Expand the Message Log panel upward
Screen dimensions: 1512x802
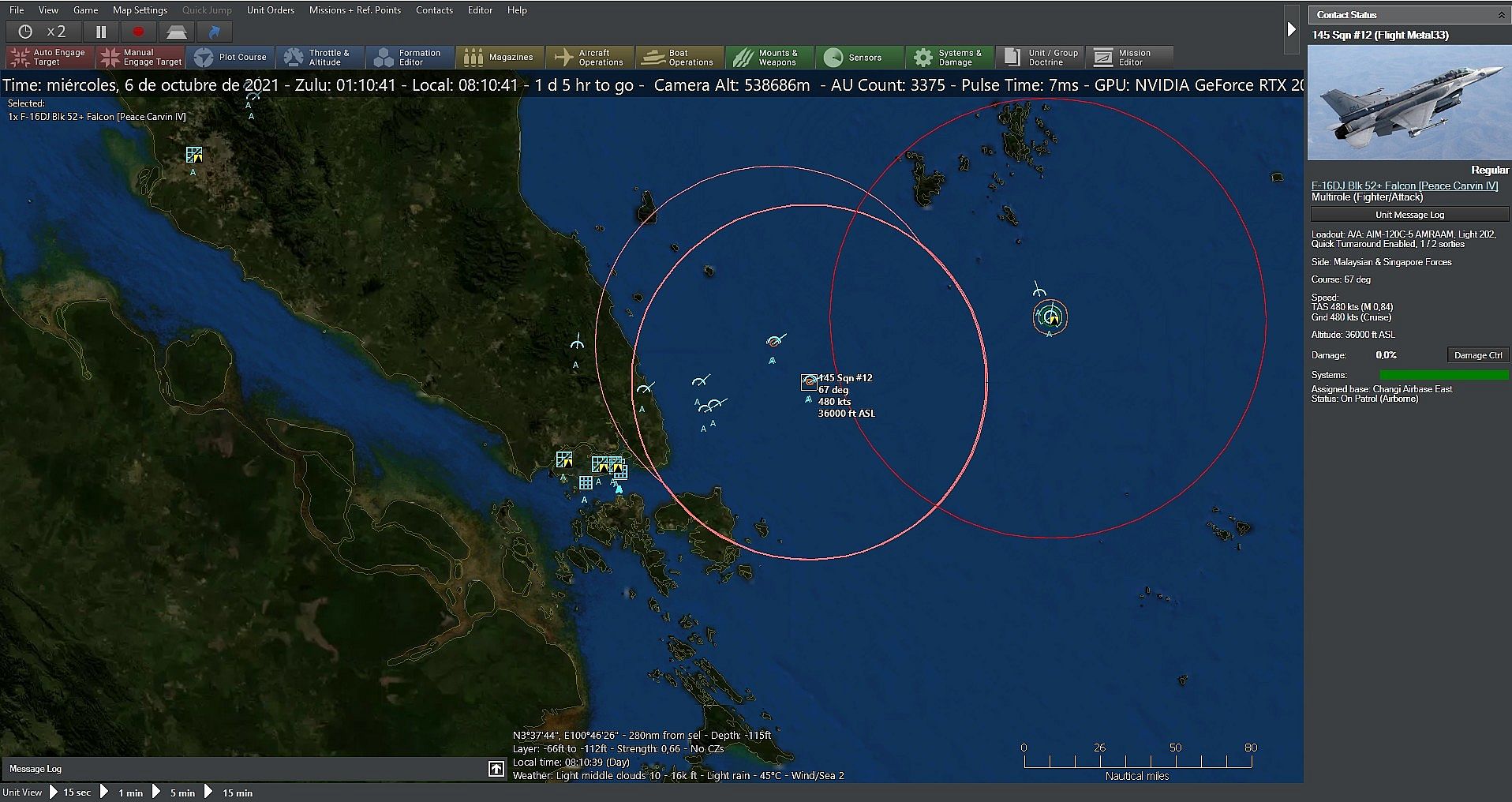pos(496,769)
